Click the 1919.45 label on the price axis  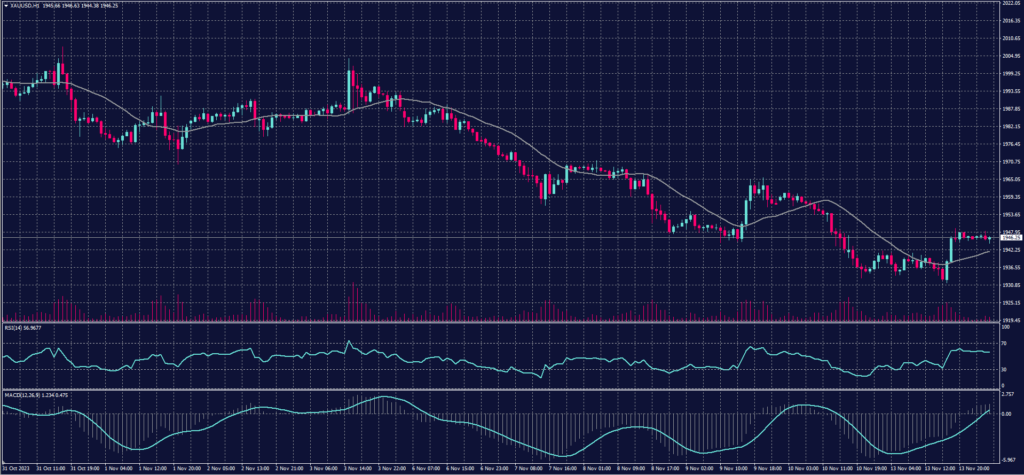(x=1009, y=319)
